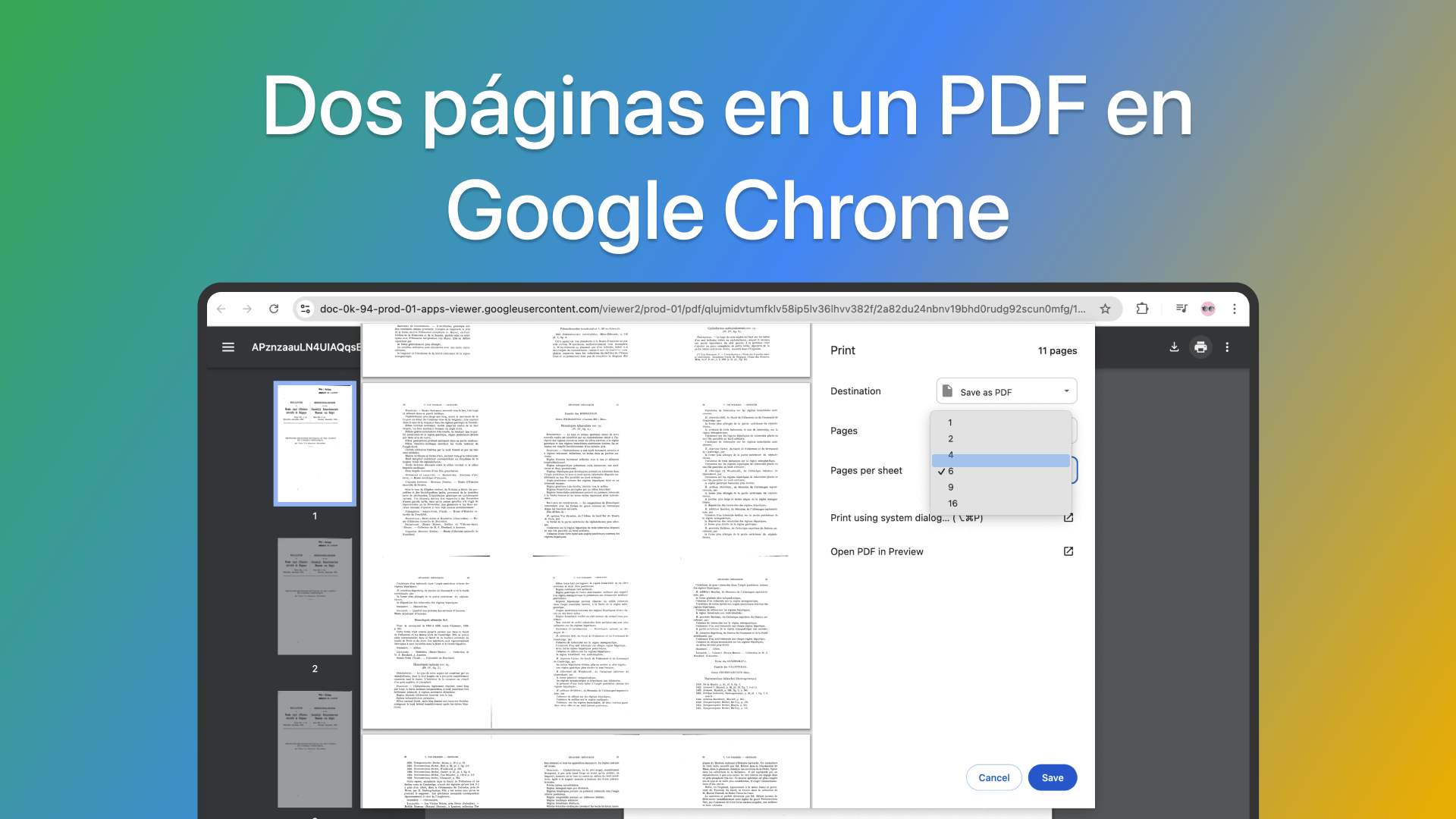Open the PDF viewer's sidebar hamburger menu

(228, 347)
